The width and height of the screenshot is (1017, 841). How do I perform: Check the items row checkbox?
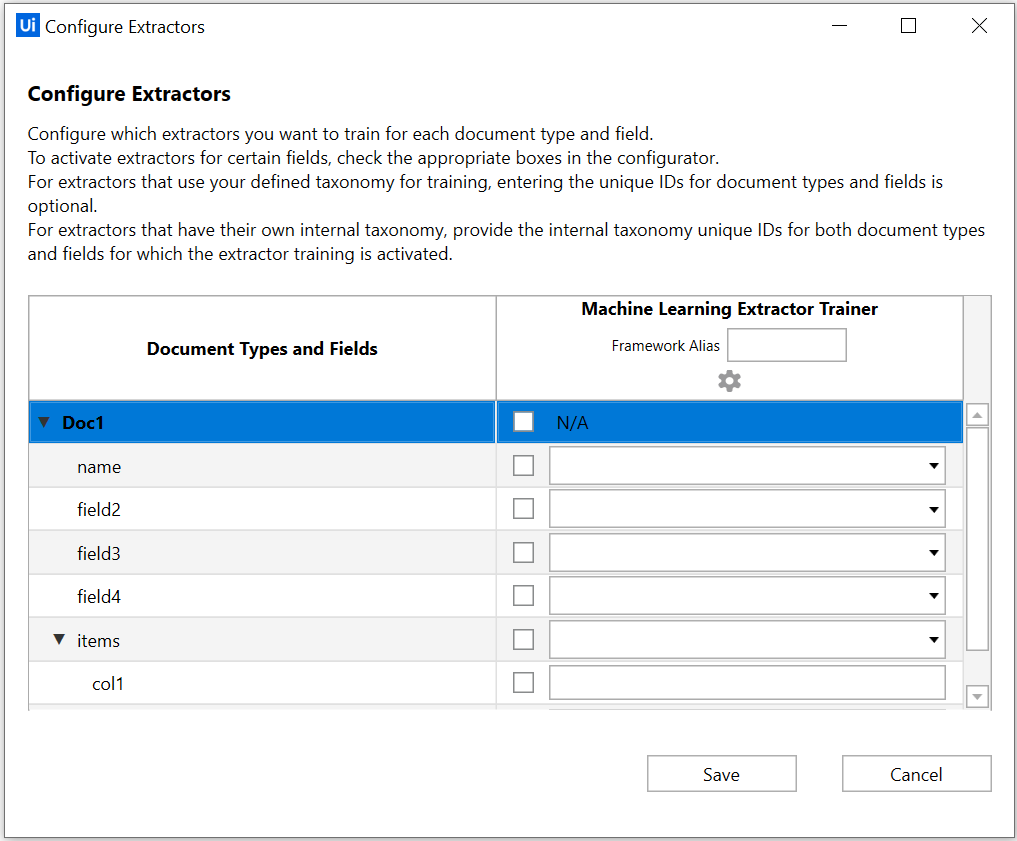pos(523,639)
